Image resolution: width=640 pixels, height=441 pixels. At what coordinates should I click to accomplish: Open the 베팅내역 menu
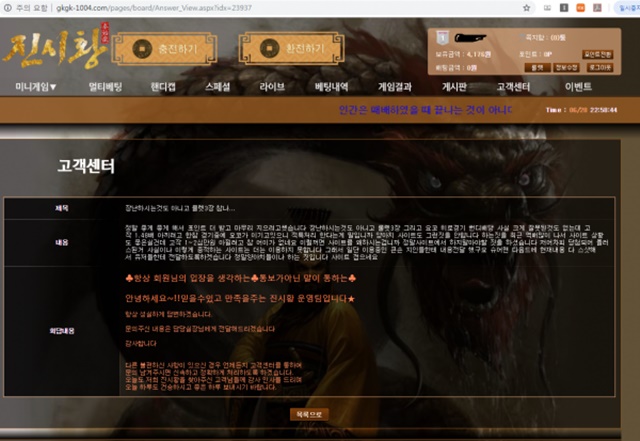pos(331,87)
